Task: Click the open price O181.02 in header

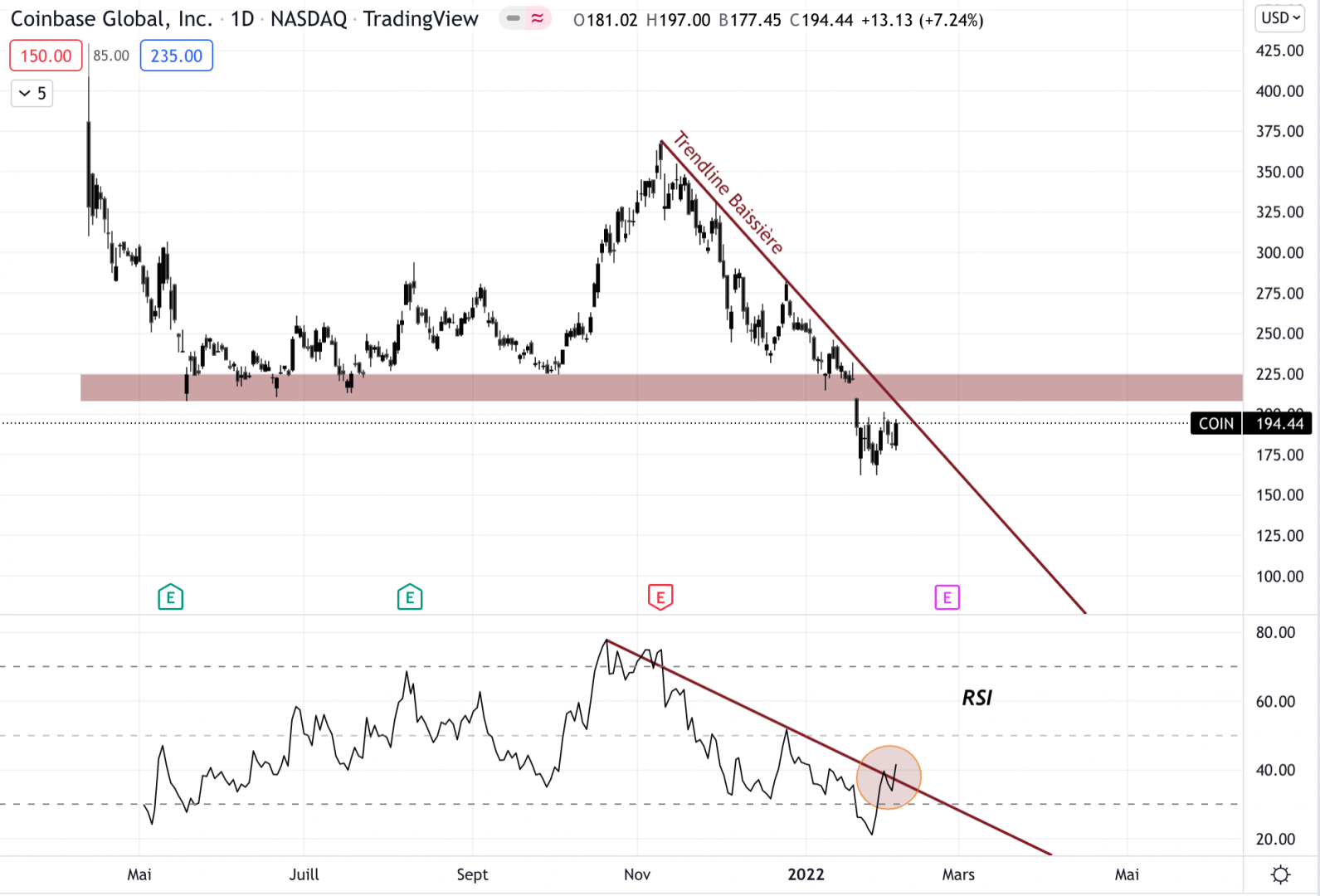Action: [606, 20]
